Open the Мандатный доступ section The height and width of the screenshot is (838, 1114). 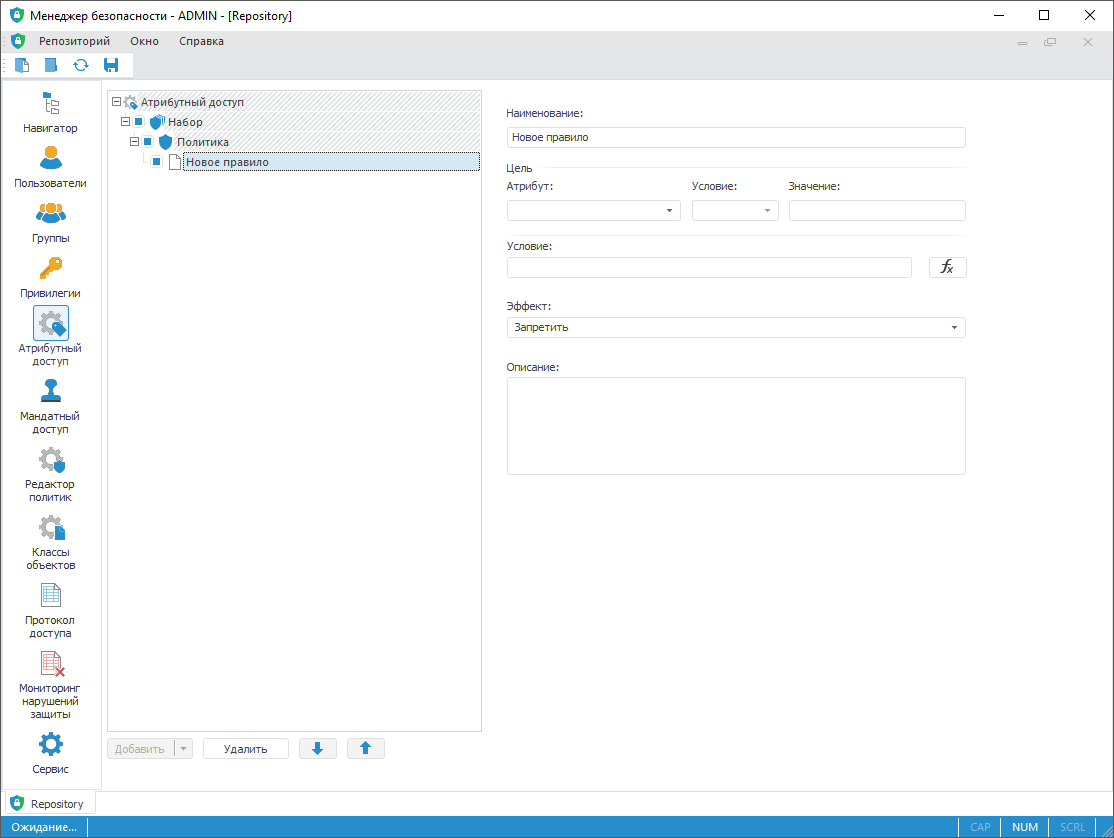[x=50, y=400]
